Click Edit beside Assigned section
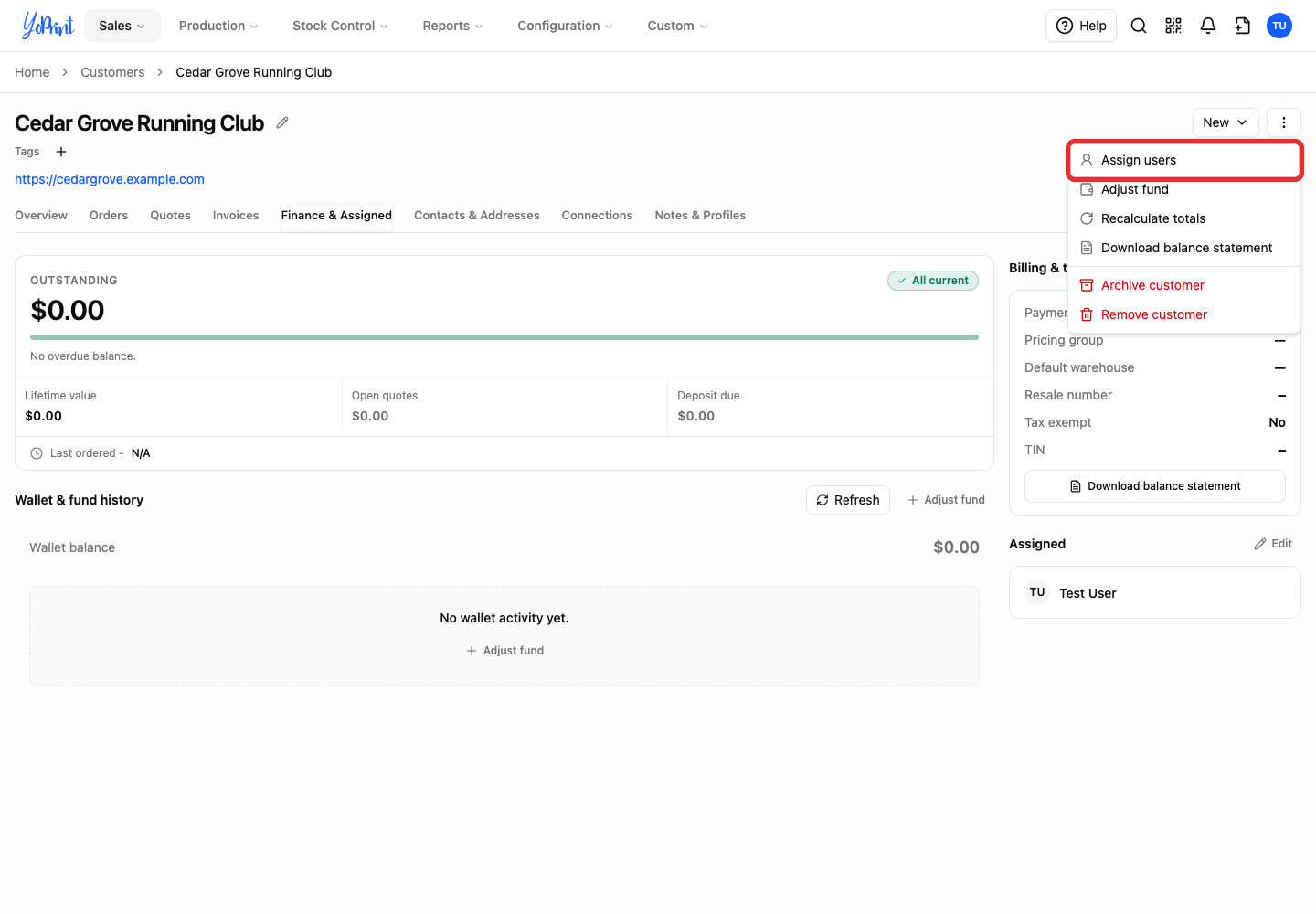Screen dimensions: 1316x914 [x=1273, y=544]
